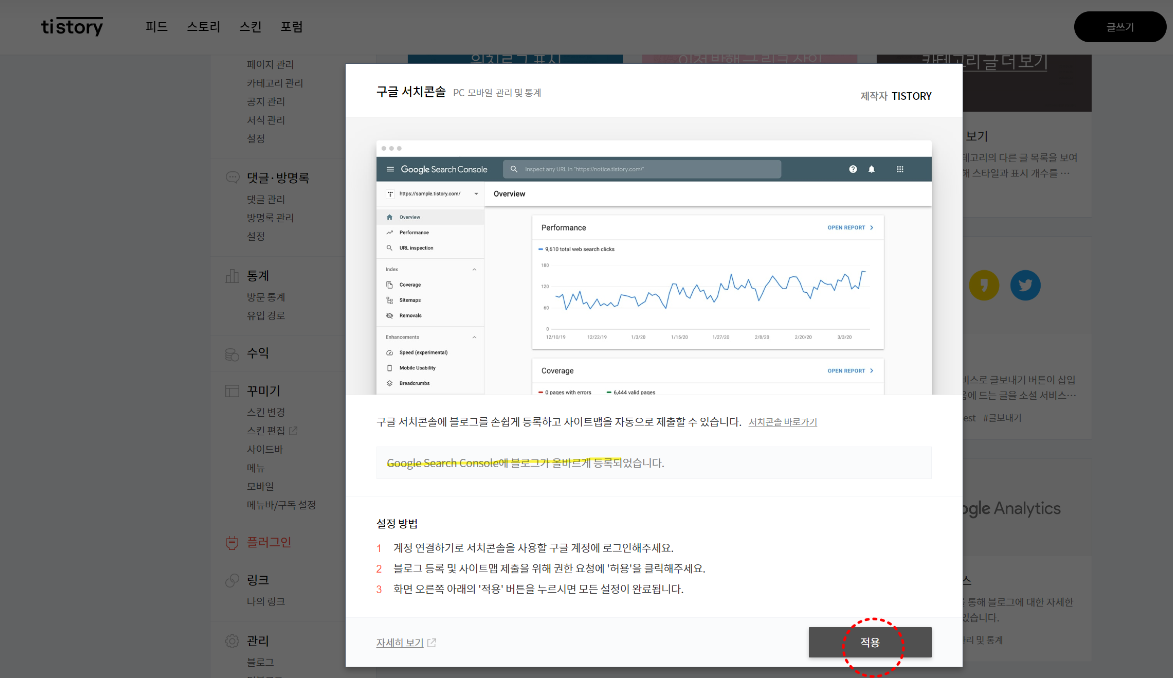1173x678 pixels.
Task: Open 카테고리 관리 in the sidebar
Action: 275,83
